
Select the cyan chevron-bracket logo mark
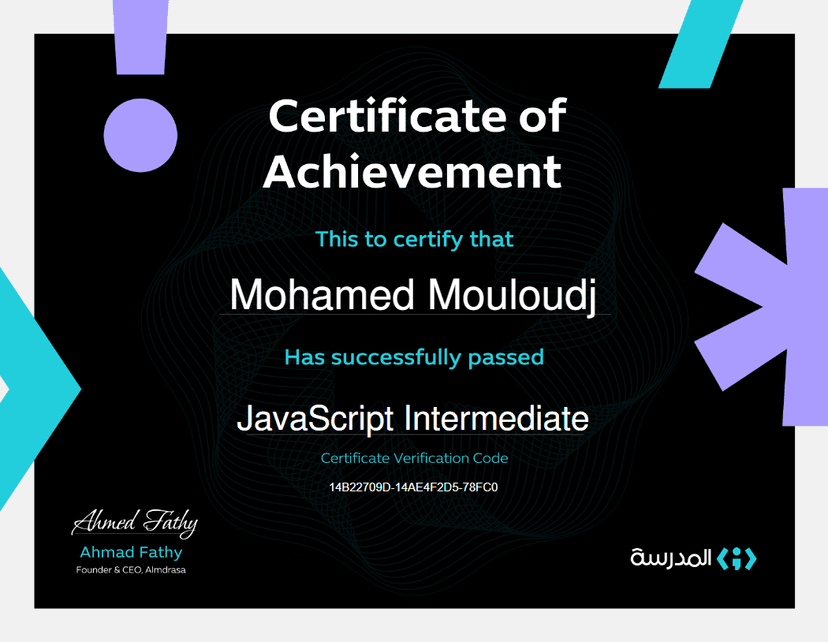735,560
